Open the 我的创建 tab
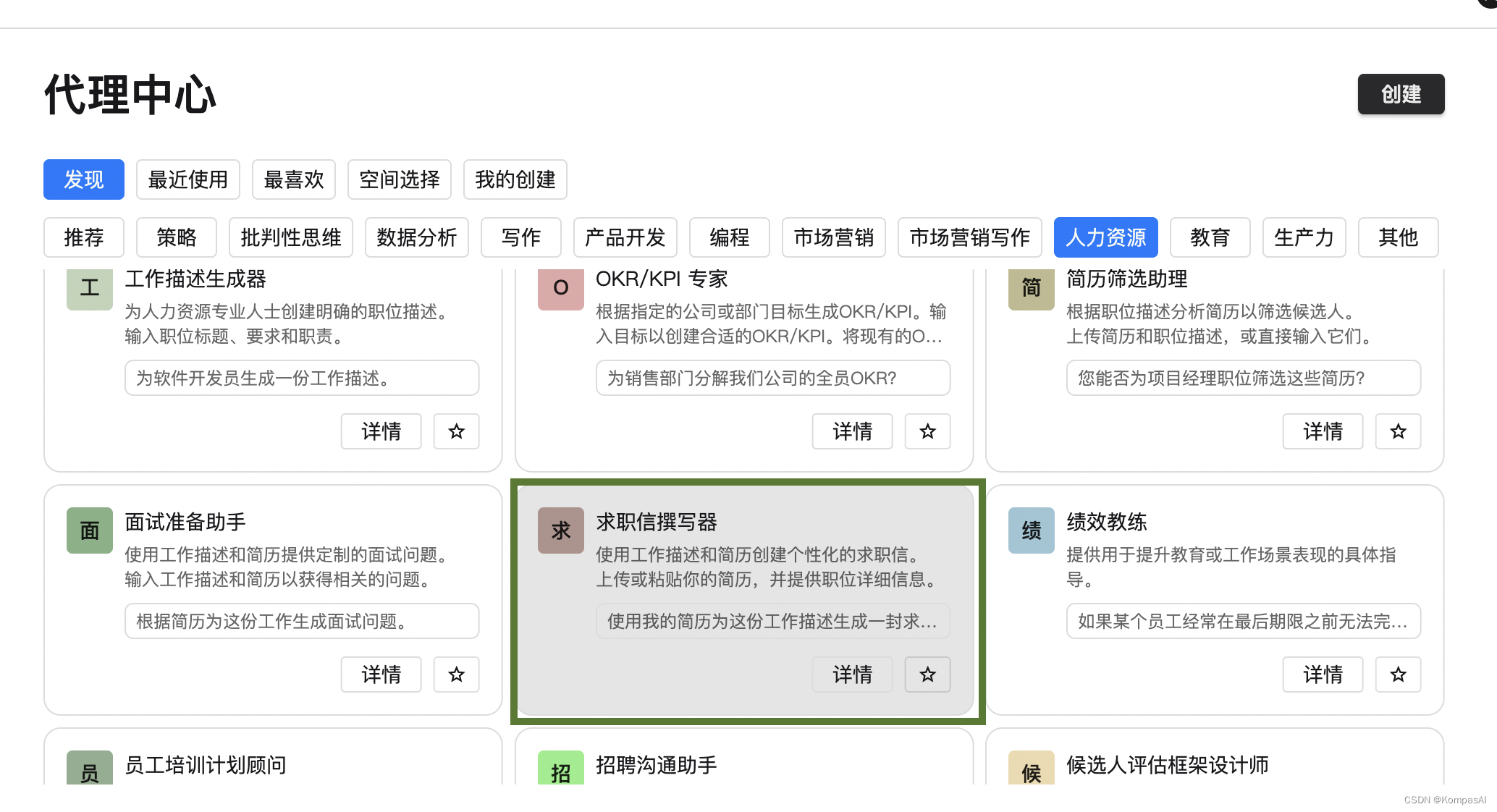Screen dimensions: 1497x812 click(515, 179)
